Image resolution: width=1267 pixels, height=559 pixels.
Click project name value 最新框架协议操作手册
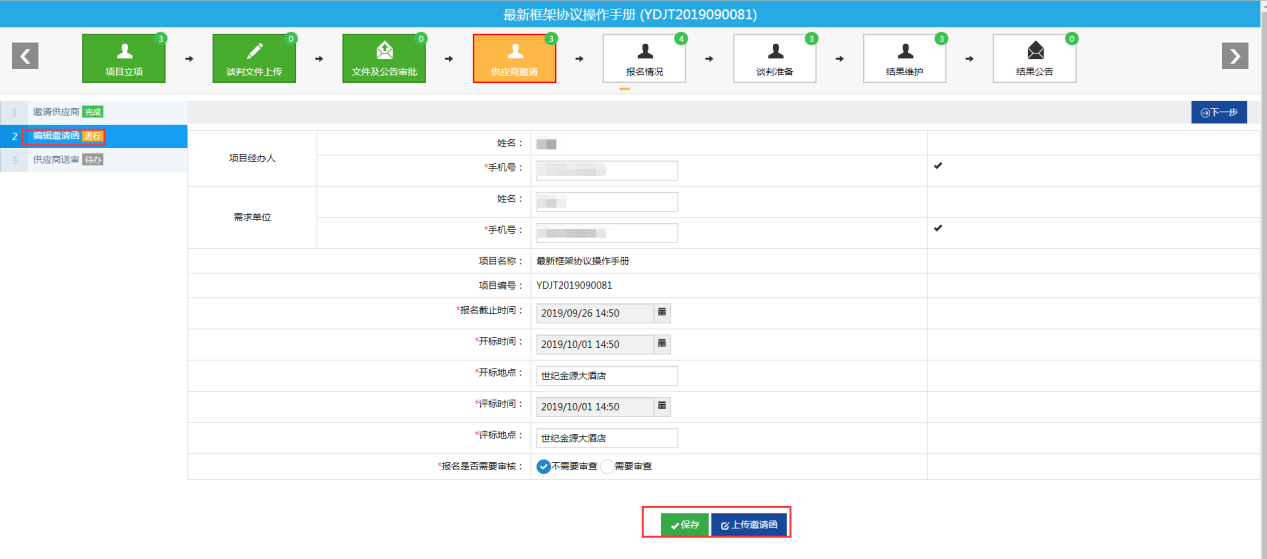583,261
